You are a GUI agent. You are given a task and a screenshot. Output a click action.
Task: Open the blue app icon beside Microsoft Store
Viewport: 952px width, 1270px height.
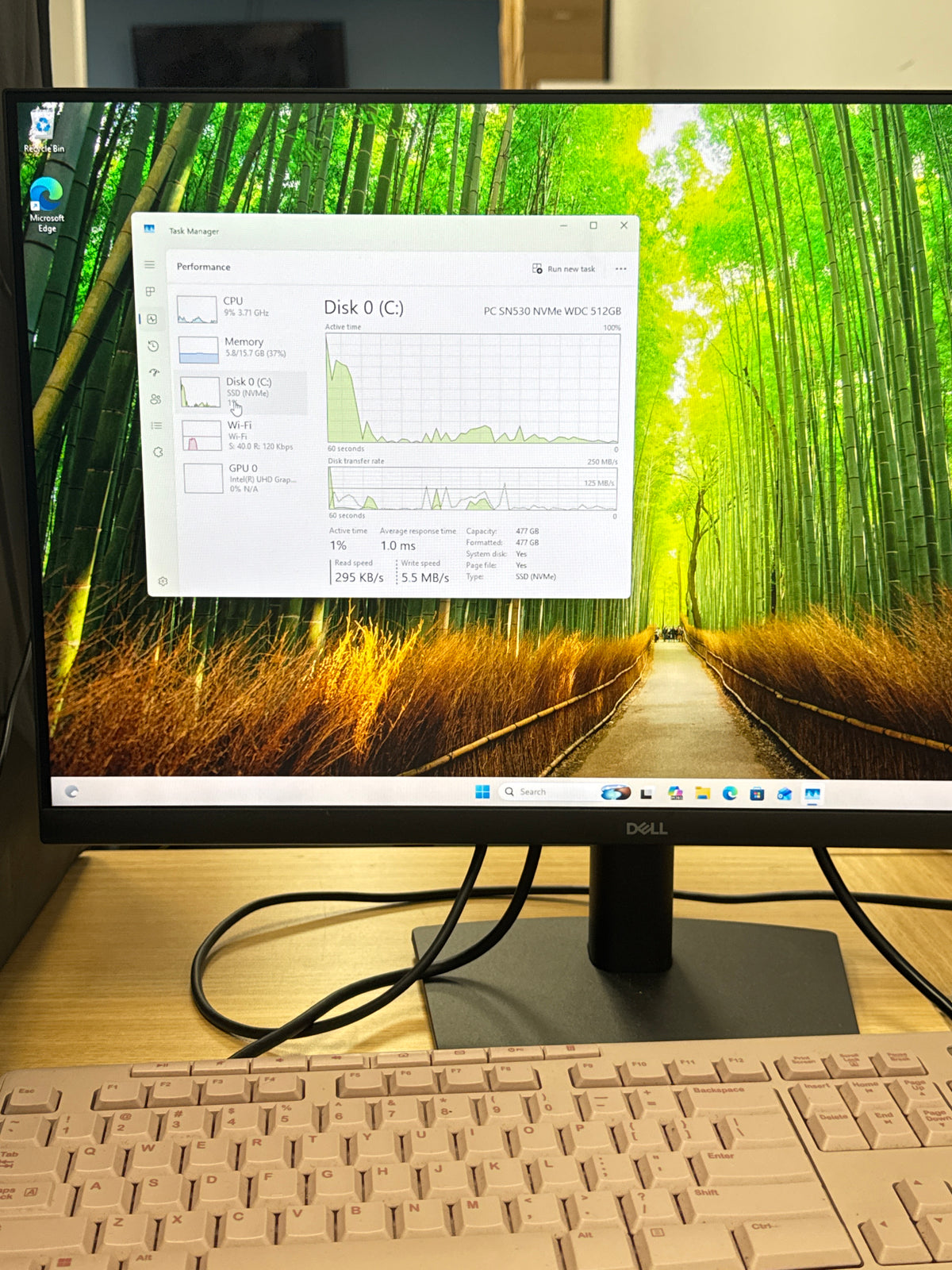coord(785,794)
